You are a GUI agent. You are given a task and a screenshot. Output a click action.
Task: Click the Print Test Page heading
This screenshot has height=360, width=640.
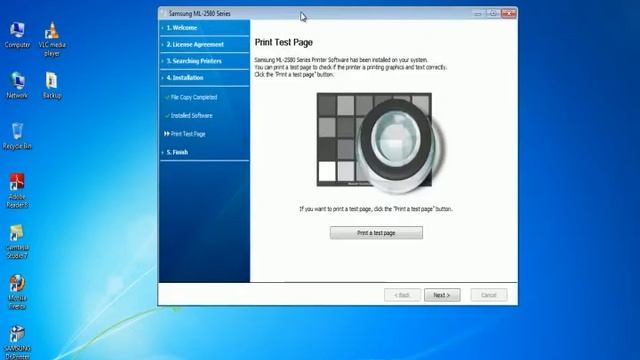pyautogui.click(x=284, y=42)
